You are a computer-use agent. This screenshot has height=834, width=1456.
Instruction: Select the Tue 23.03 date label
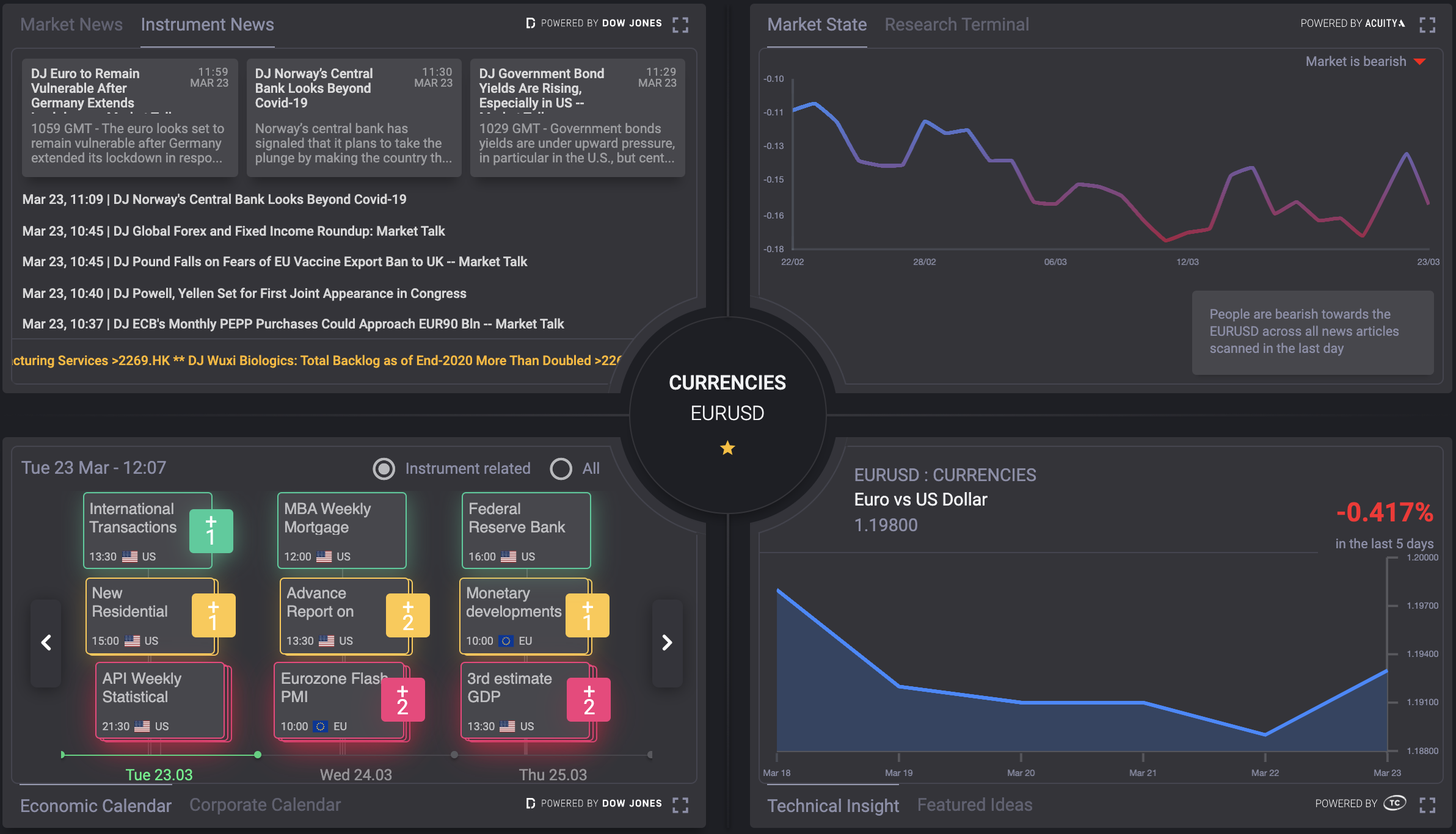pyautogui.click(x=159, y=775)
